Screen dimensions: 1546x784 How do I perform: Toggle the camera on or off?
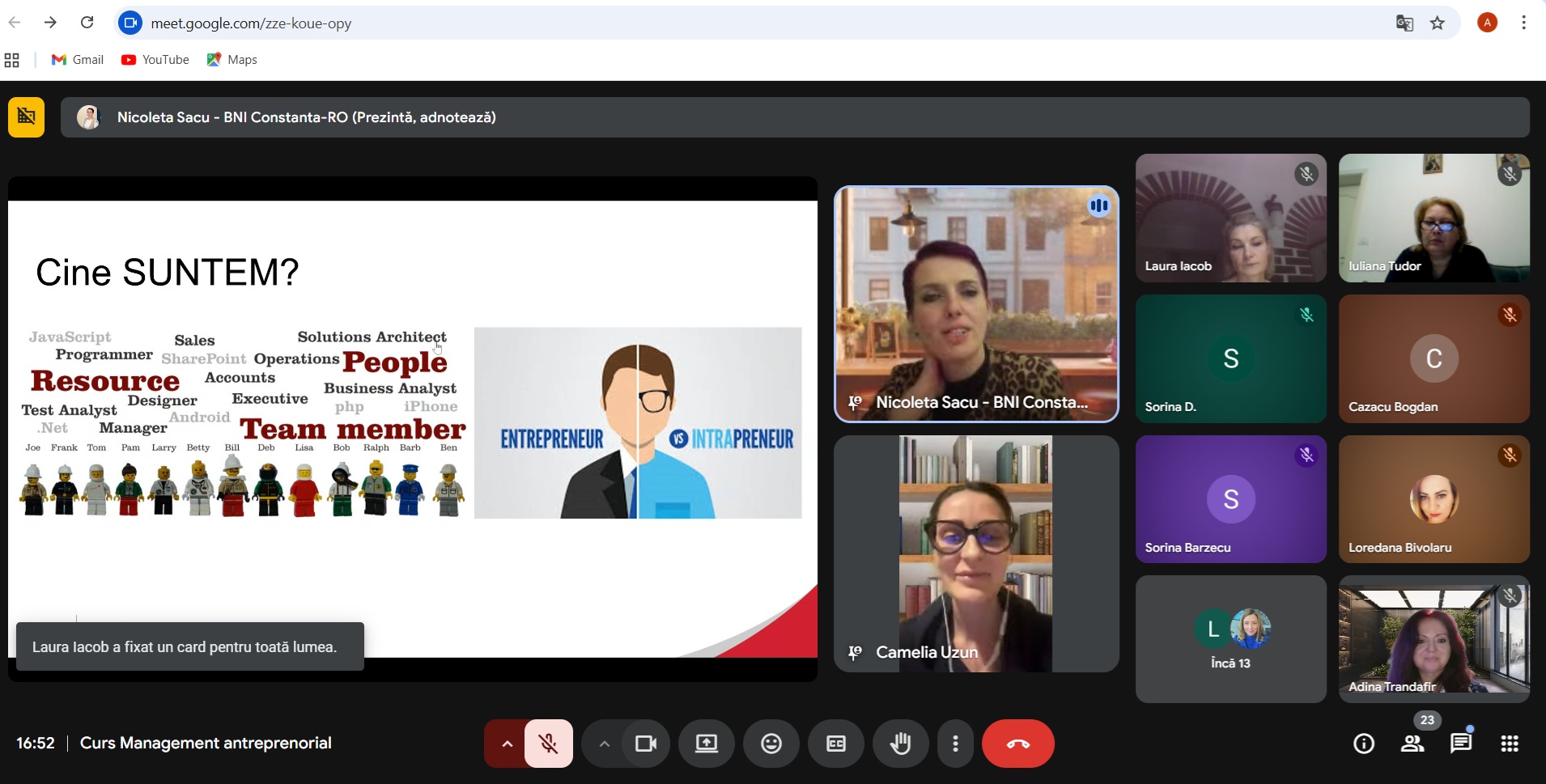646,744
